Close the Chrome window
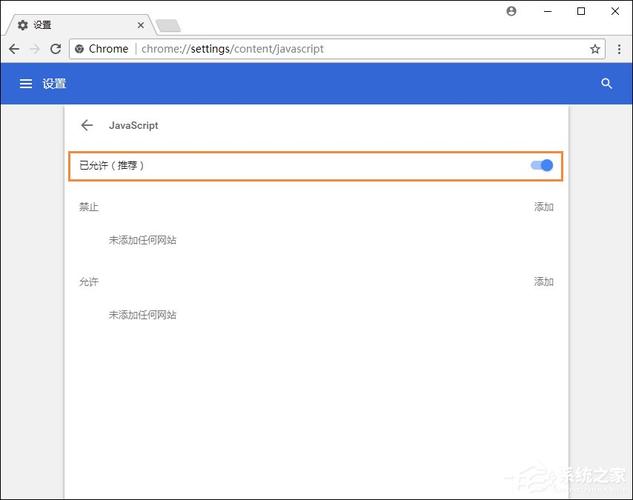Viewport: 633px width, 500px height. pos(615,11)
